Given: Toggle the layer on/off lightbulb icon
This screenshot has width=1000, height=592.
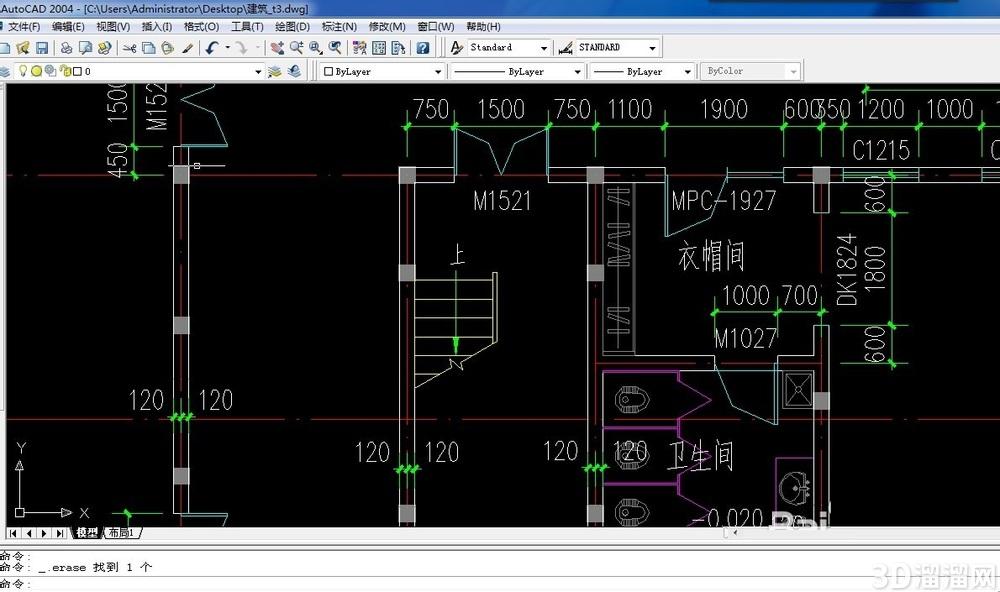Looking at the screenshot, I should [23, 71].
